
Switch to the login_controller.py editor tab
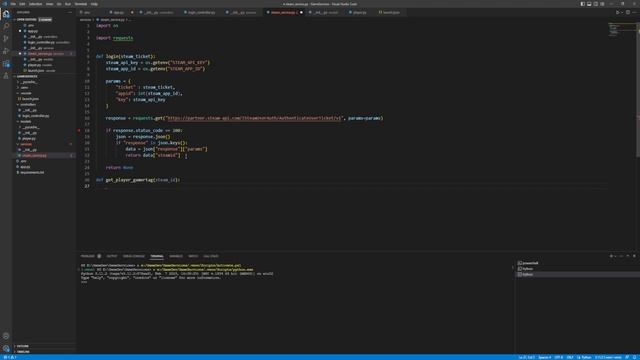(x=200, y=13)
